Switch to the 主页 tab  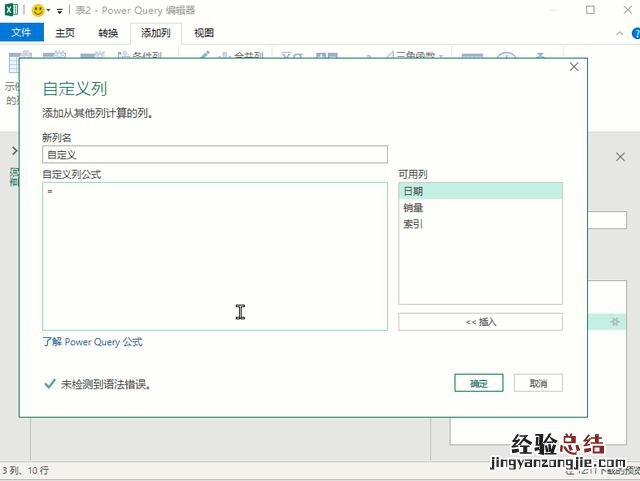(65, 33)
